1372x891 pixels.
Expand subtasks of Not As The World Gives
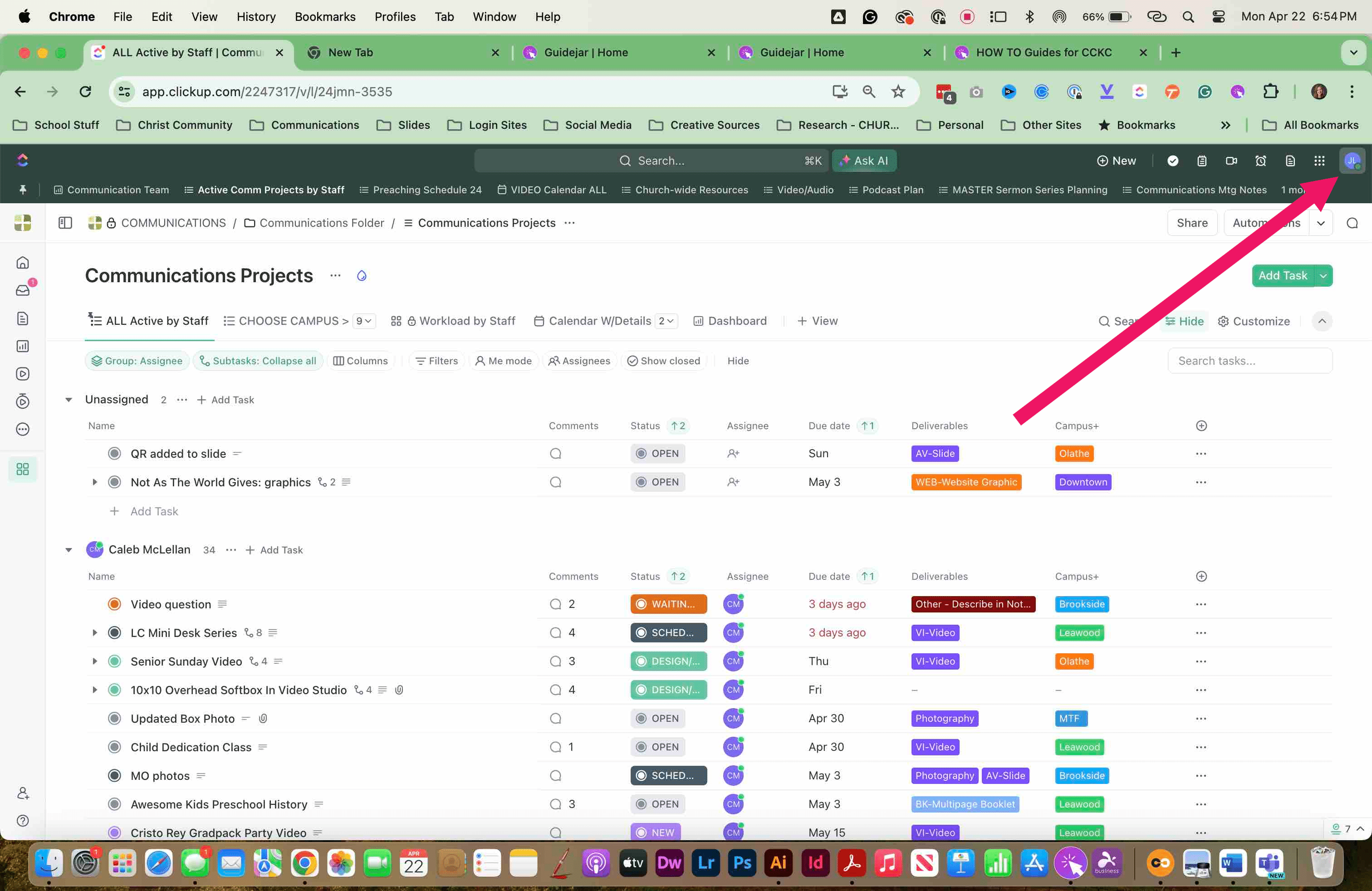coord(95,482)
